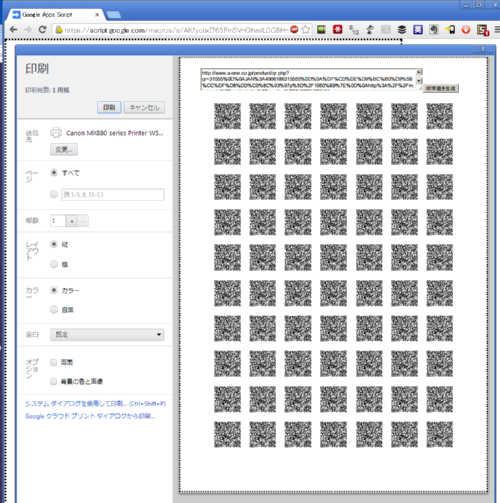The height and width of the screenshot is (503, 500).
Task: Open the Chrome hamburger menu
Action: pyautogui.click(x=497, y=30)
